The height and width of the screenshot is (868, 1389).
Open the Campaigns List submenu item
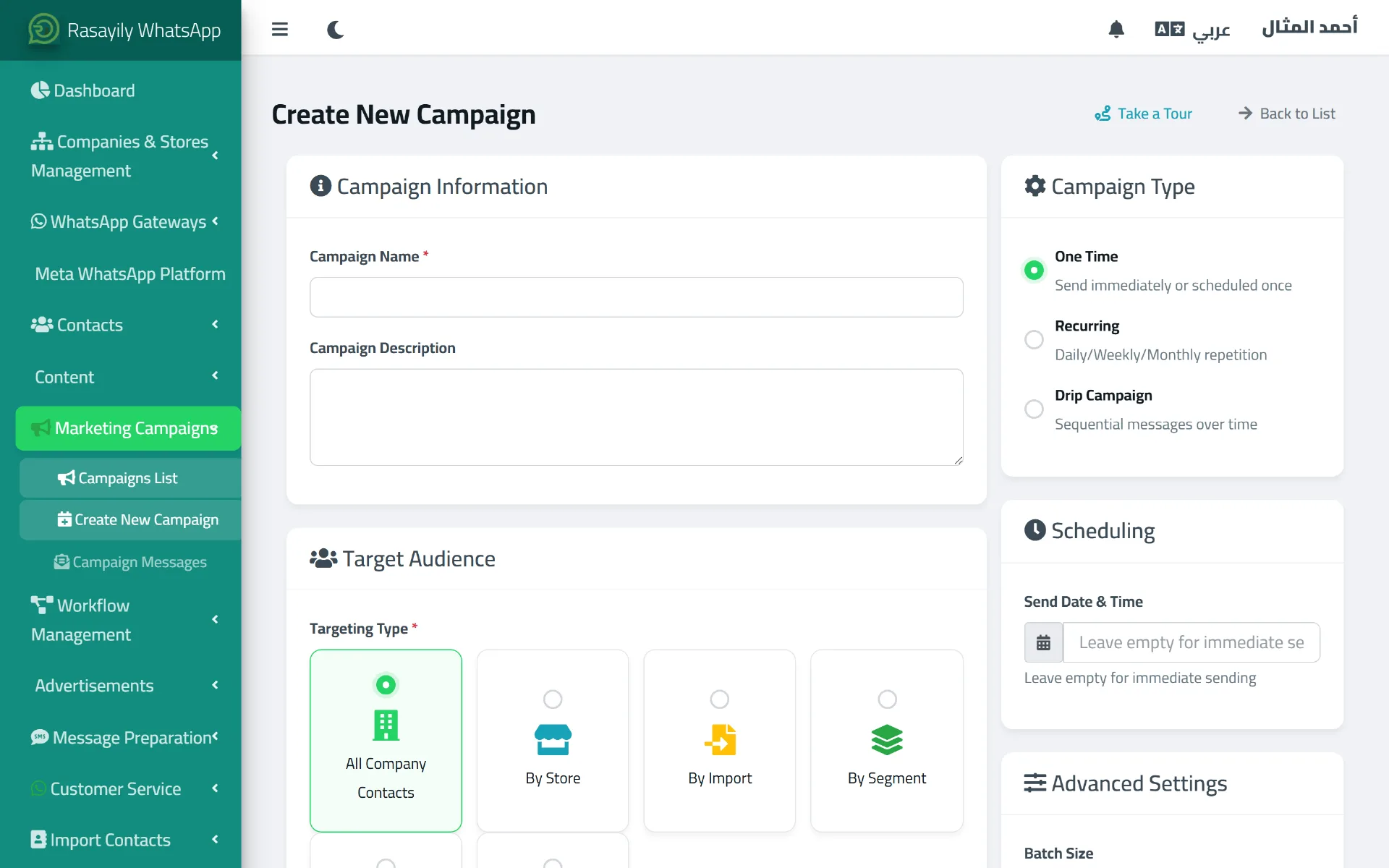click(x=130, y=478)
